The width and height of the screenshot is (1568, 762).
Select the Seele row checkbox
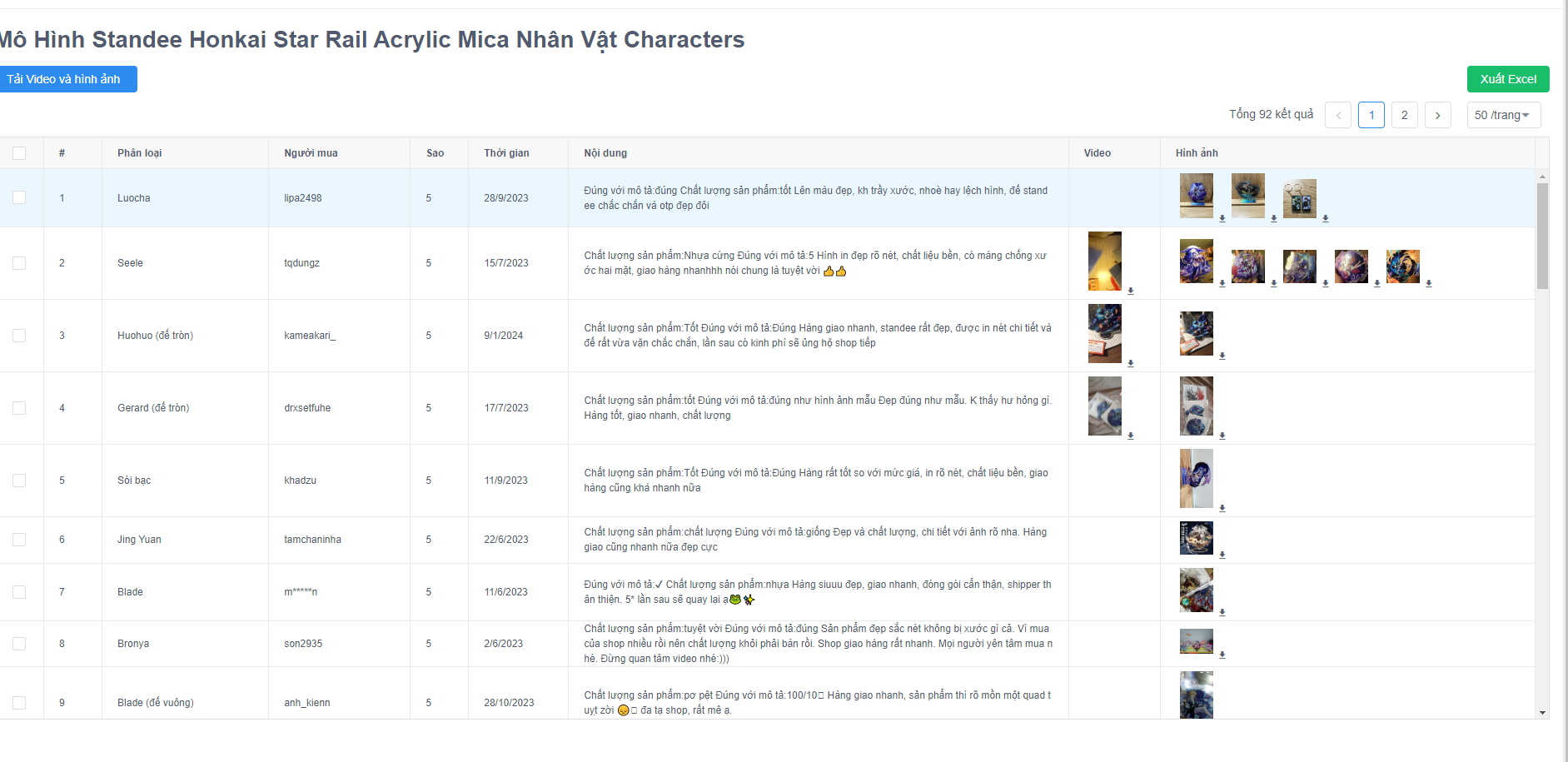(x=19, y=263)
